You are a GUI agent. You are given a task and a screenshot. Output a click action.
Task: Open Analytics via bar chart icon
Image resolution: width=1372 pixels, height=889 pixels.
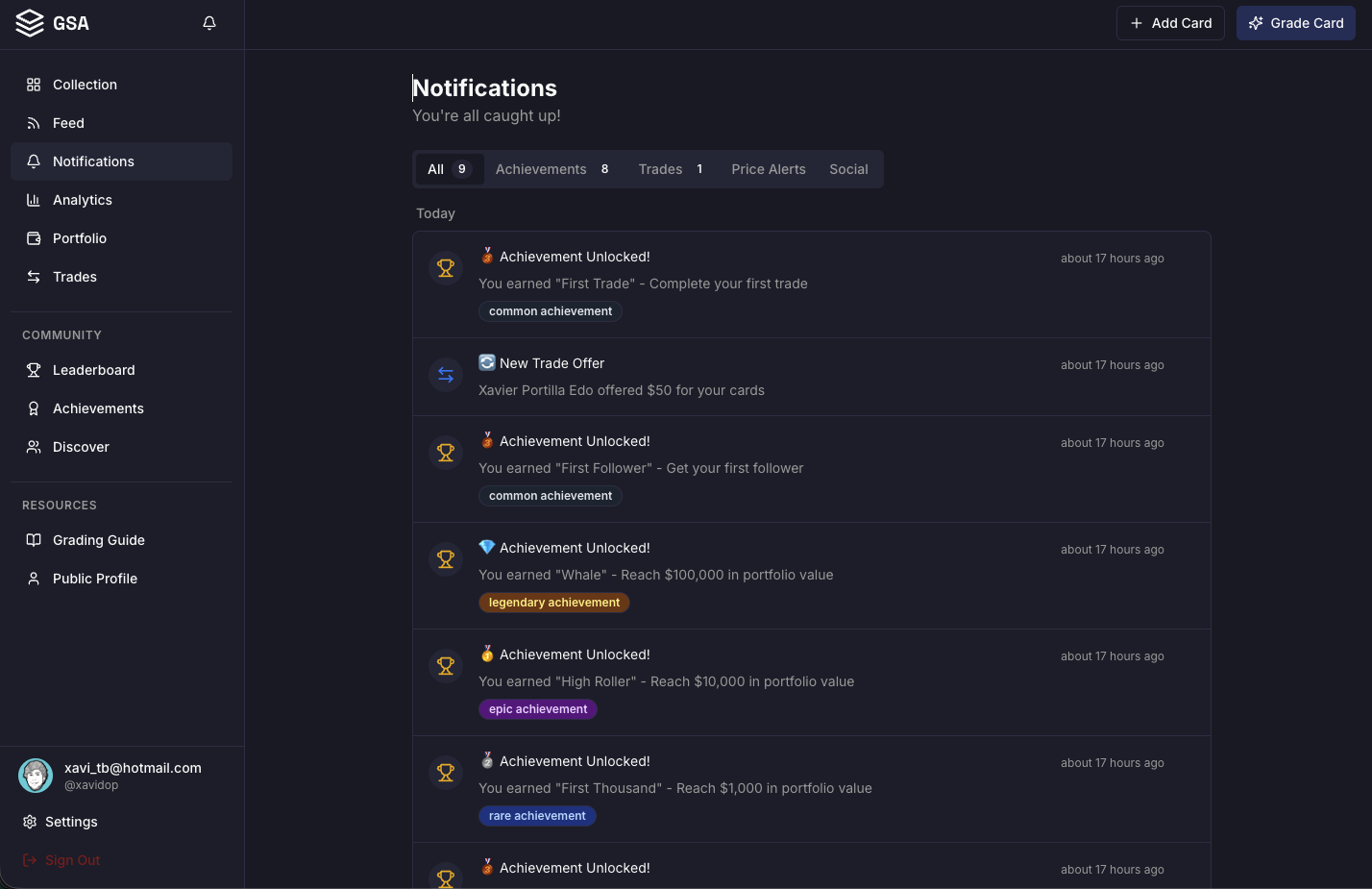coord(34,200)
